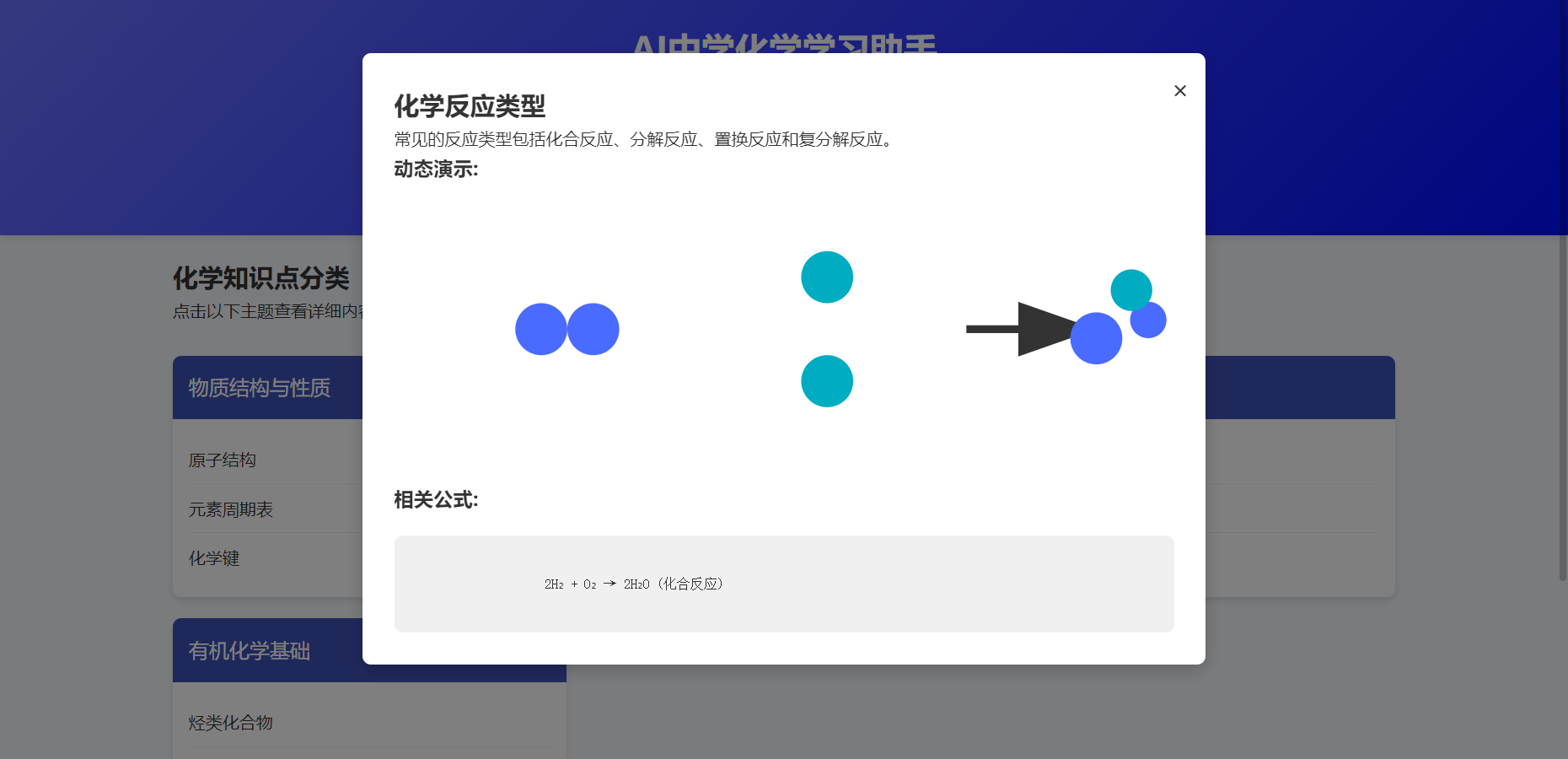Screen dimensions: 1568x759
Task: Open the 元素周期表 topic
Action: (x=231, y=509)
